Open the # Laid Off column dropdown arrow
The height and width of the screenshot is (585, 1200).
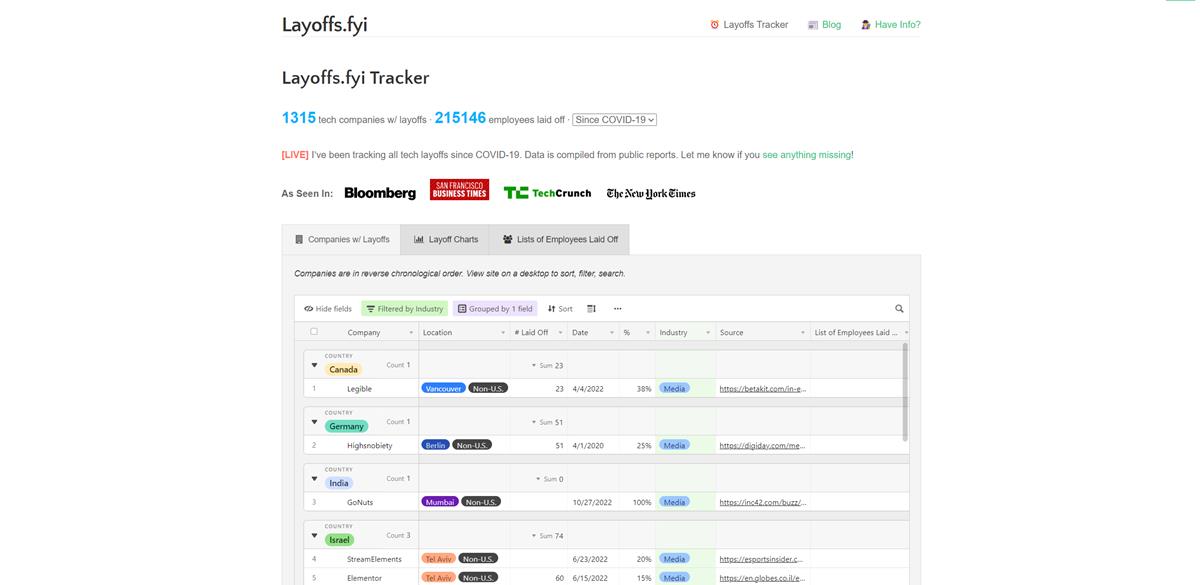coord(560,333)
